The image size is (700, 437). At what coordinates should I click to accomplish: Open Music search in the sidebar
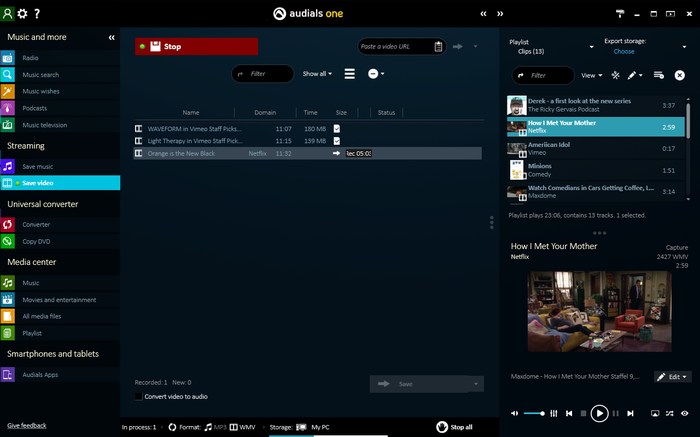click(40, 74)
